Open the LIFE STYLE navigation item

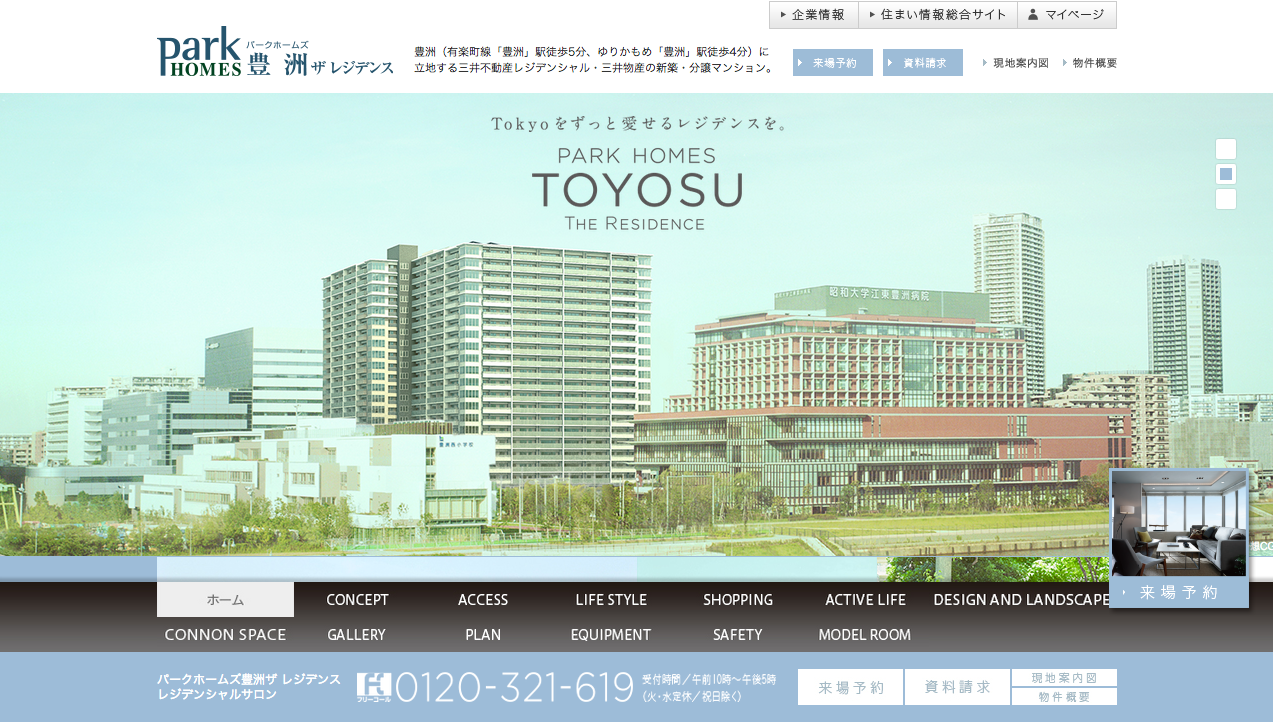pyautogui.click(x=611, y=600)
